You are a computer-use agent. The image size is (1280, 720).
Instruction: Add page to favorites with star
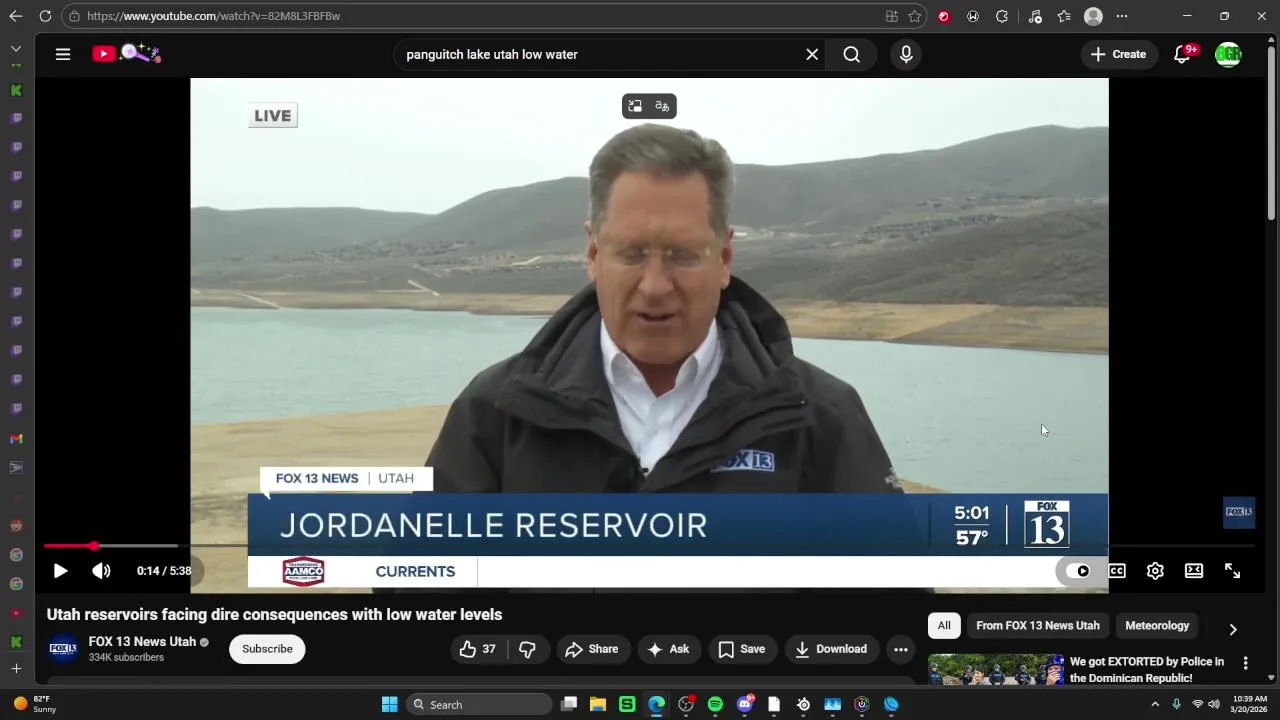point(914,16)
